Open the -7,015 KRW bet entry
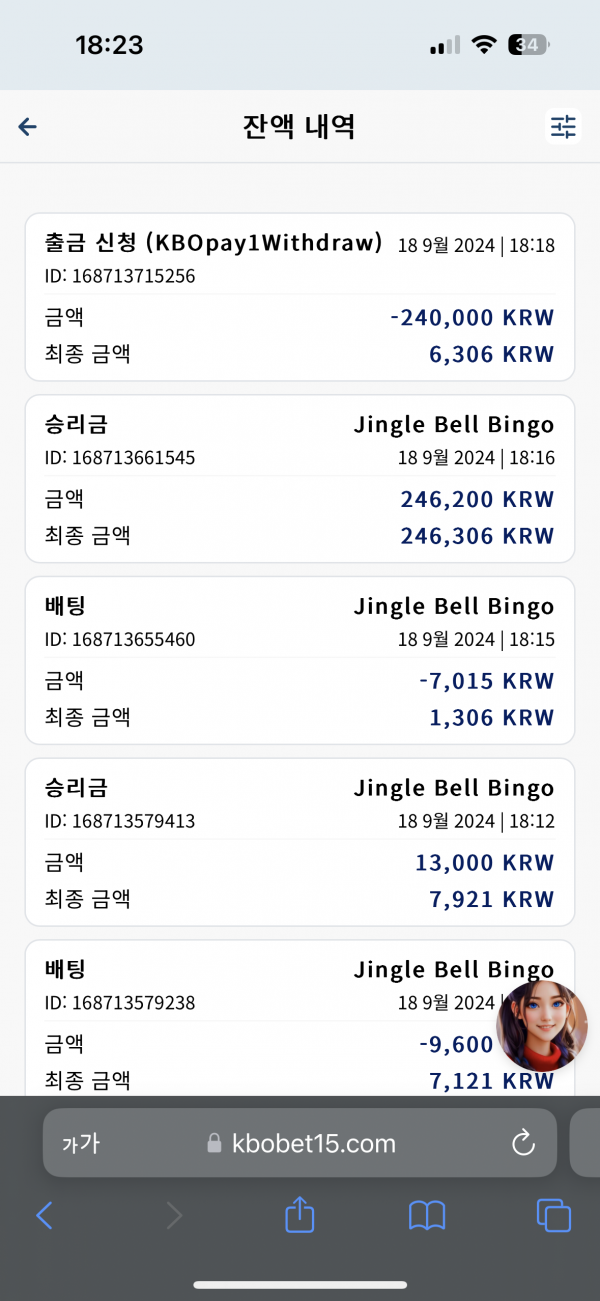The width and height of the screenshot is (600, 1301). [x=300, y=661]
